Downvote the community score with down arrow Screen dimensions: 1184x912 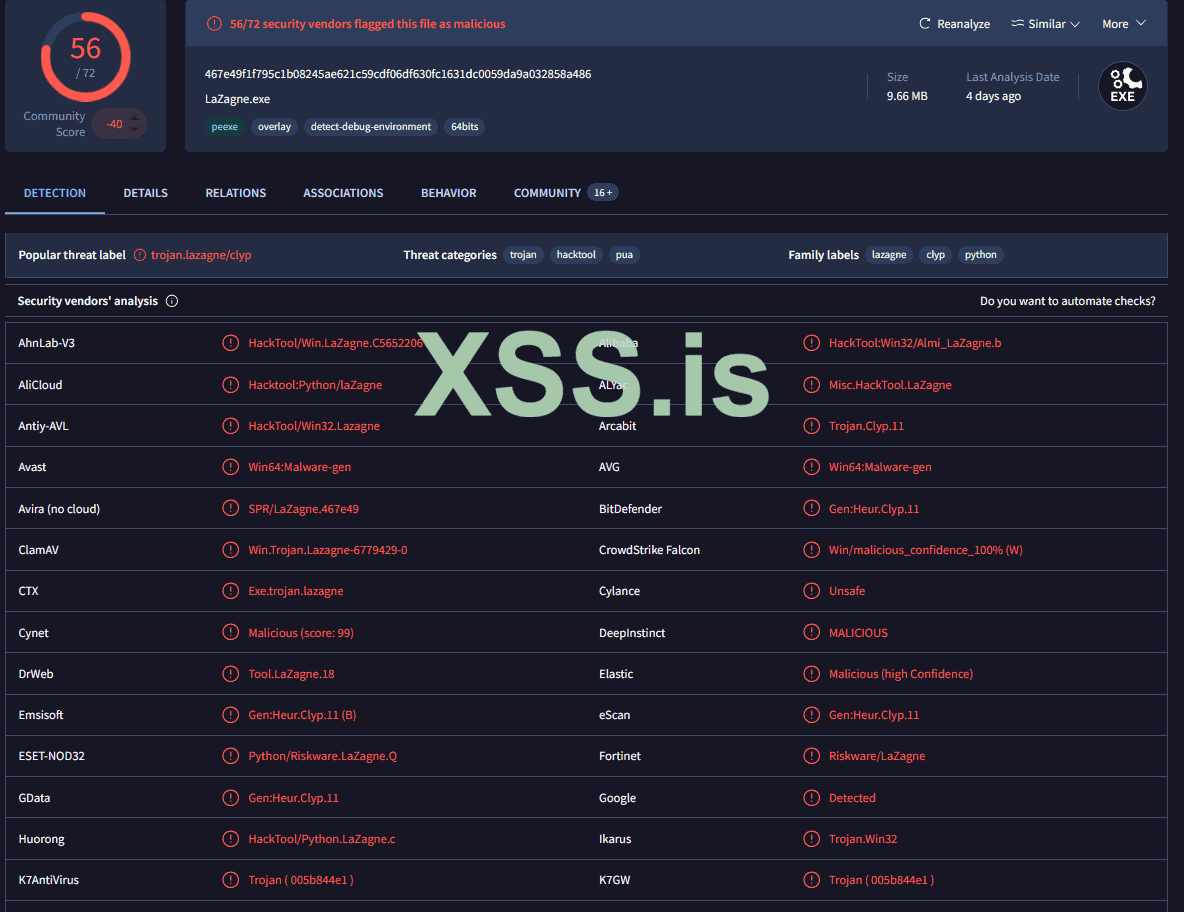(x=136, y=131)
